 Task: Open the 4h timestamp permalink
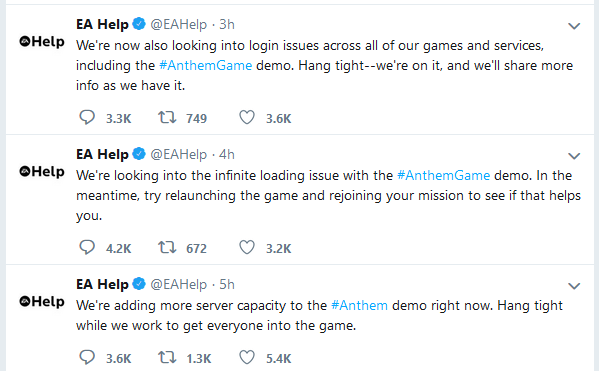coord(227,154)
